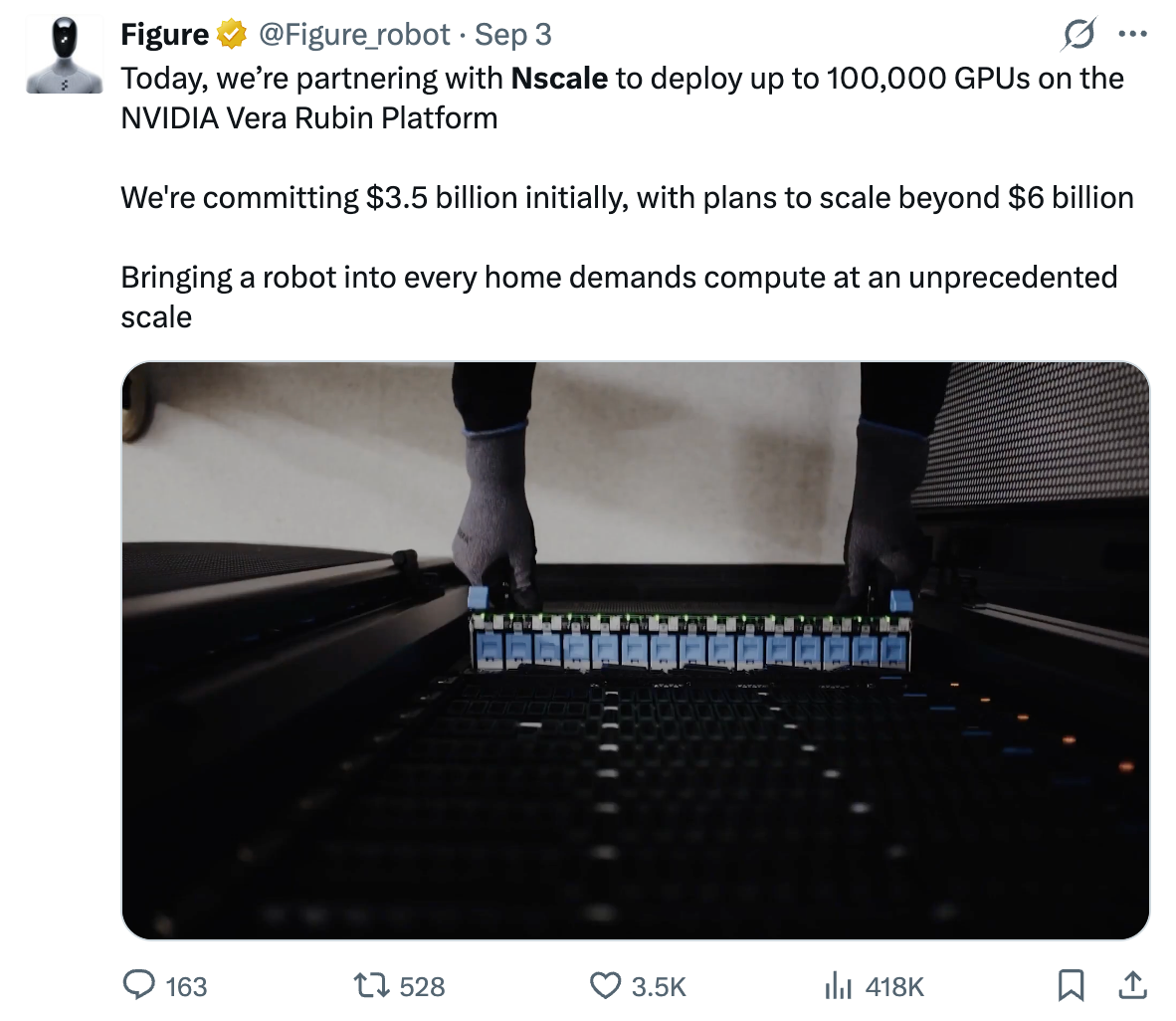Play the server rack video thumbnail
The width and height of the screenshot is (1176, 1021).
pyautogui.click(x=635, y=651)
